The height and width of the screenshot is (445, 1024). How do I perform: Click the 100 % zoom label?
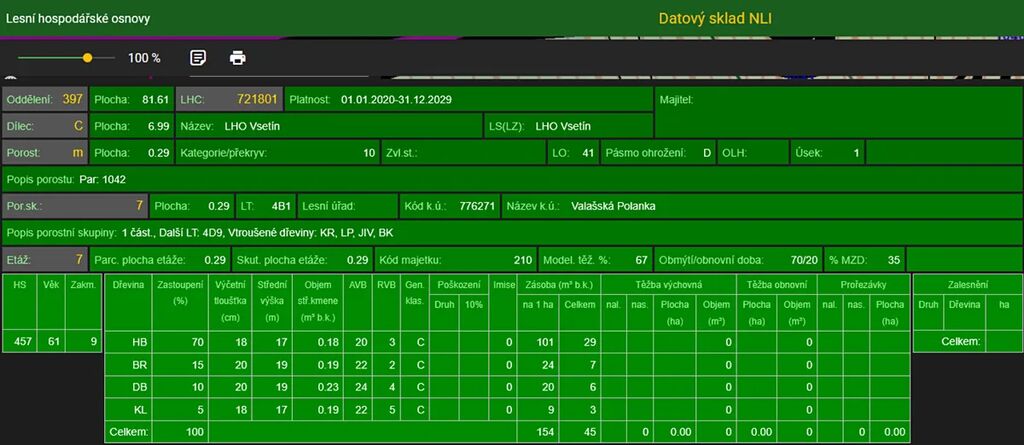click(x=144, y=58)
